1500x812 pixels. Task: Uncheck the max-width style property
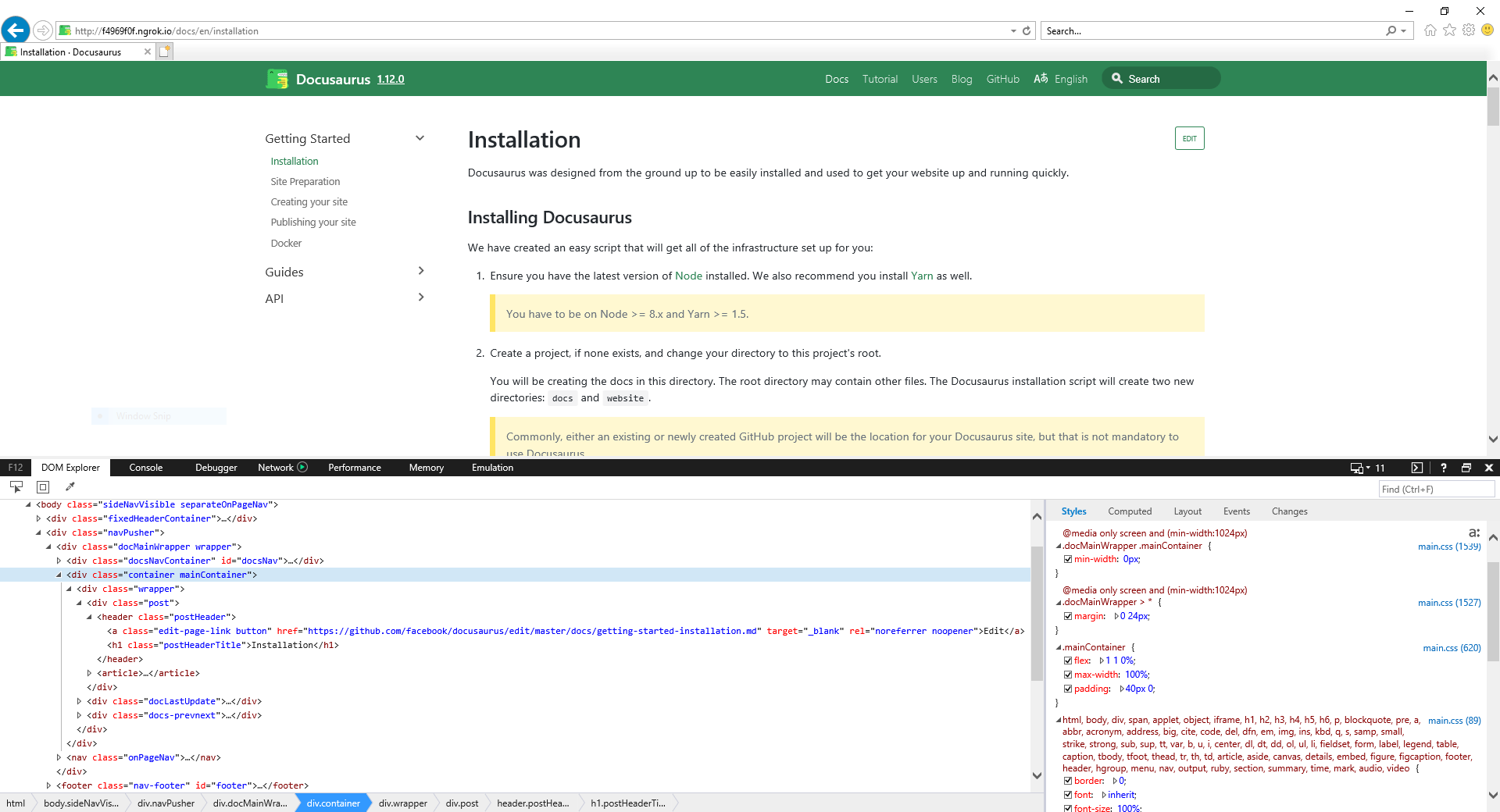pos(1068,675)
